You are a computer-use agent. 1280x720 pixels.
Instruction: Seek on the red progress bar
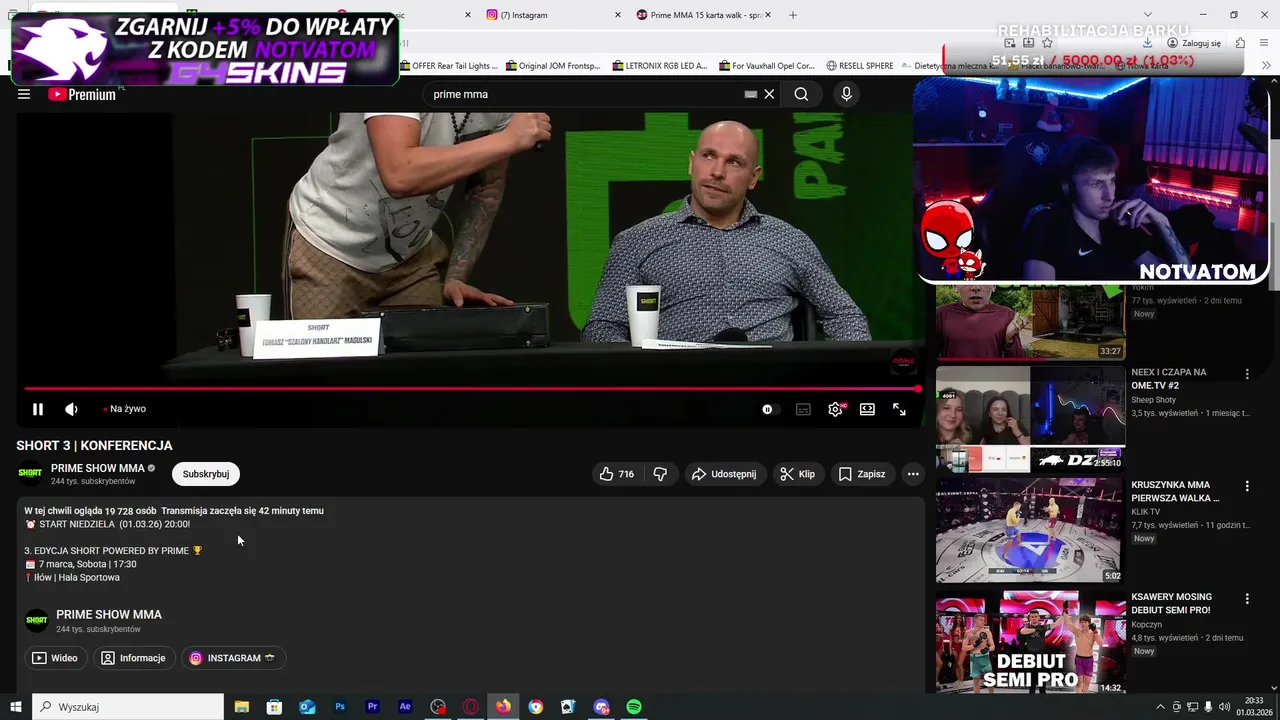pos(470,388)
